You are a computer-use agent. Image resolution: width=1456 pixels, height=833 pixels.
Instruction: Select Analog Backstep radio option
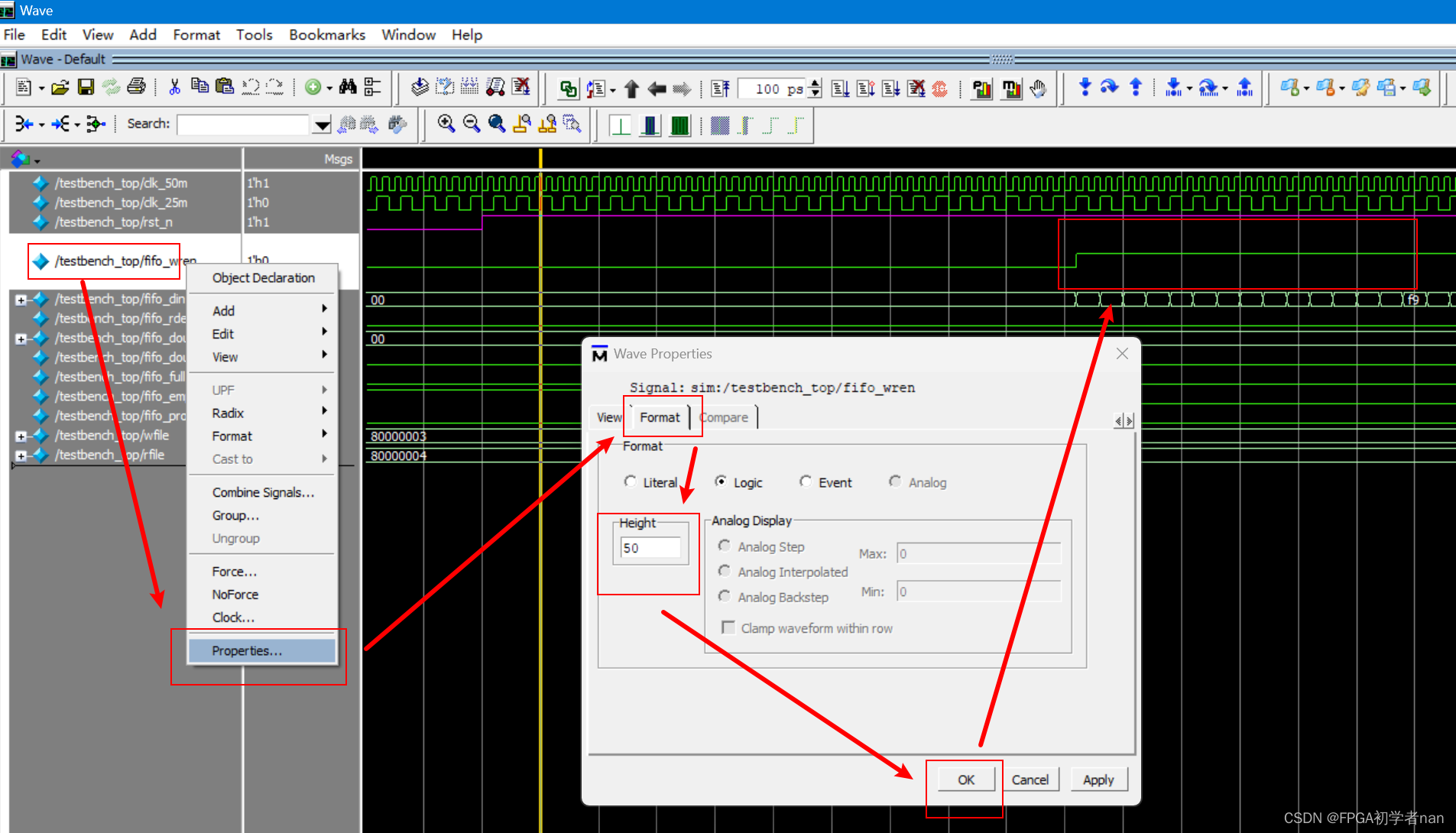(x=725, y=596)
